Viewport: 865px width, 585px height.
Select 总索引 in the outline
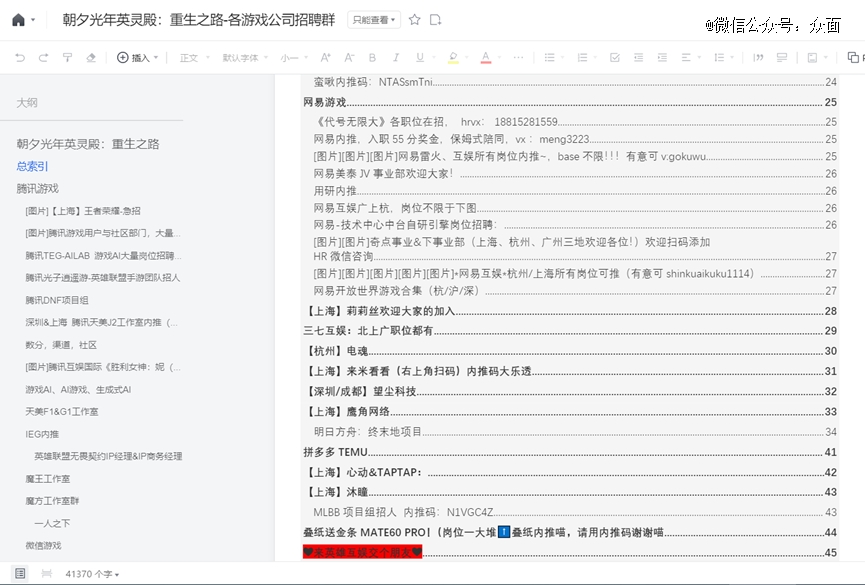click(32, 166)
